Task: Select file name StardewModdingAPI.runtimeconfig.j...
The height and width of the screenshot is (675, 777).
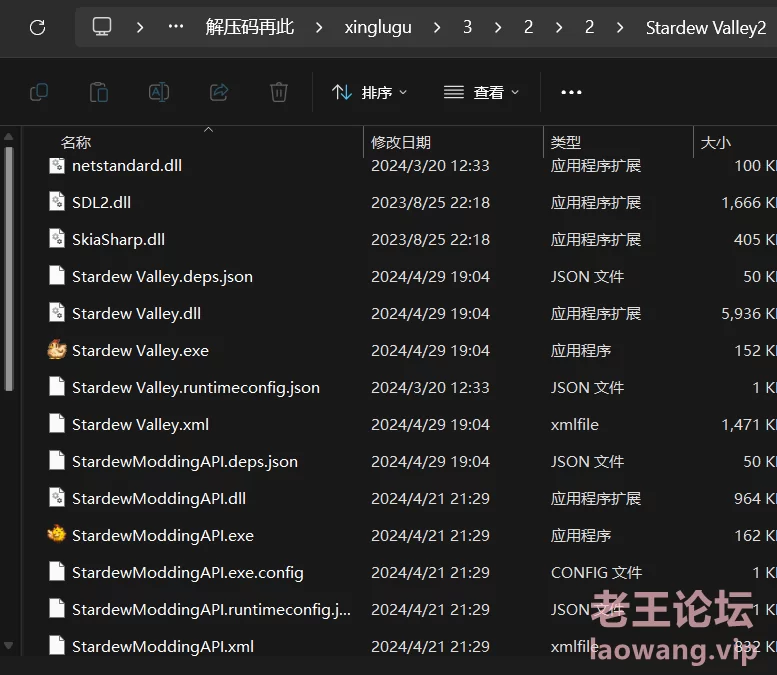Action: 212,610
